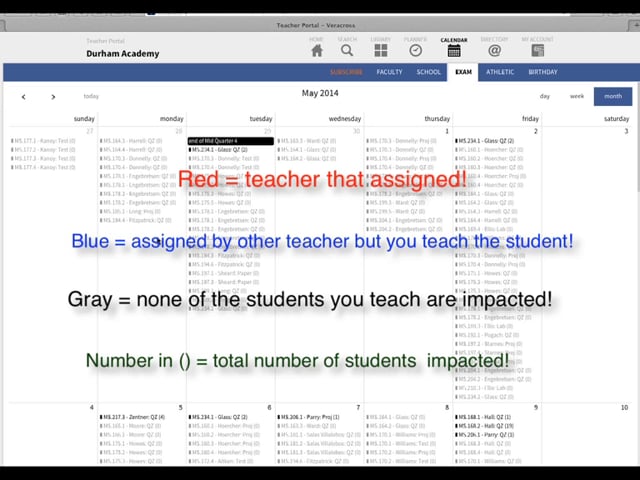640x480 pixels.
Task: Open the Calendar icon
Action: (x=454, y=51)
